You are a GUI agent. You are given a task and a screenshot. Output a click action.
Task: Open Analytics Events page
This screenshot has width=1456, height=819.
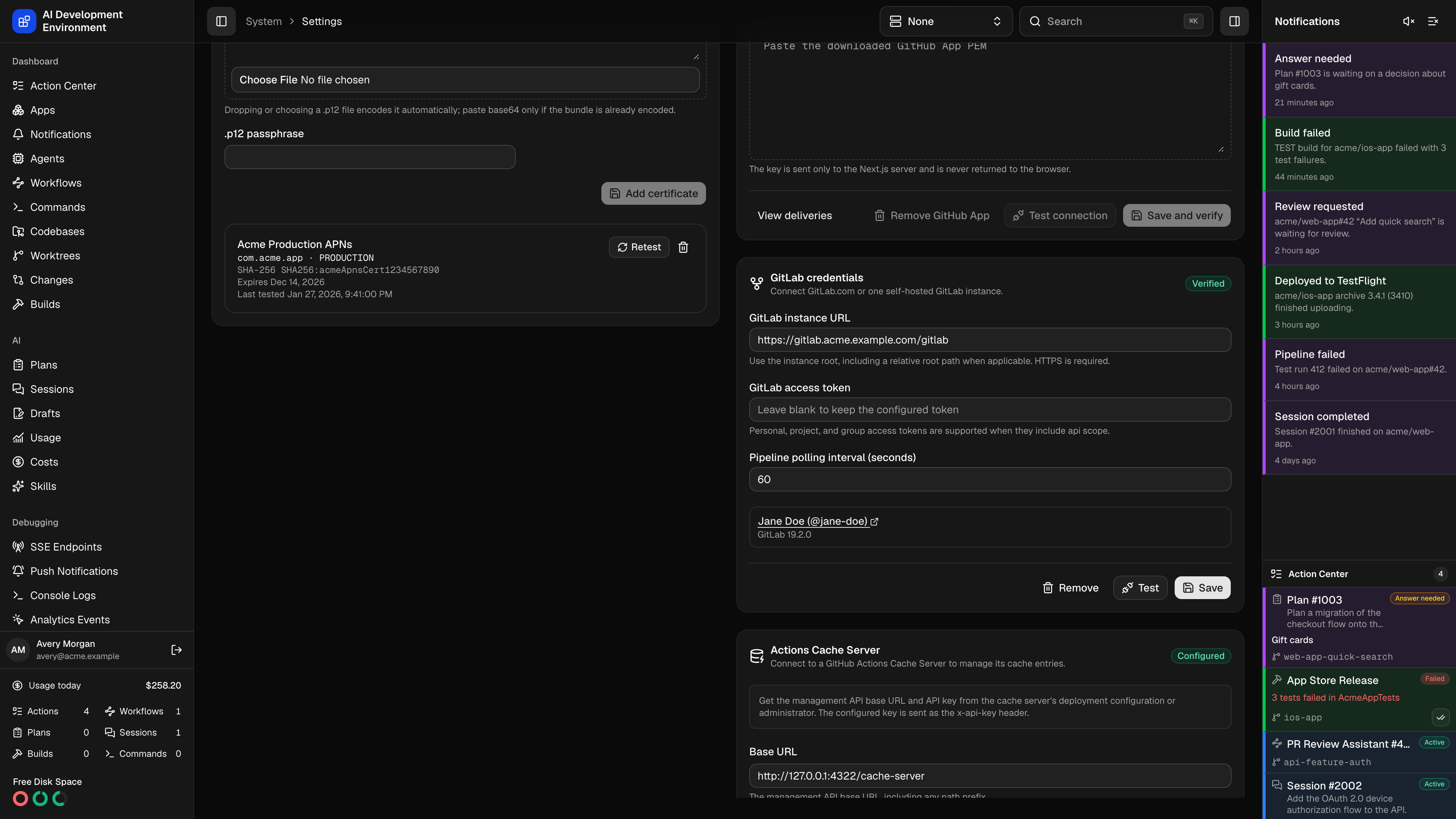[x=97, y=620]
